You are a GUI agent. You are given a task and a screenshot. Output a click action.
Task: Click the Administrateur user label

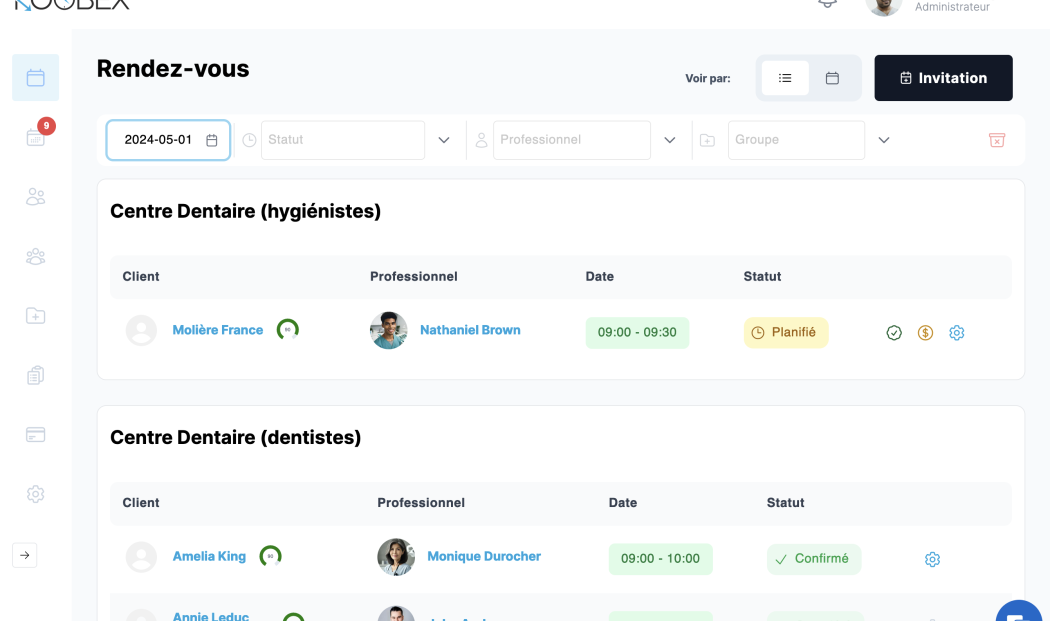click(952, 7)
